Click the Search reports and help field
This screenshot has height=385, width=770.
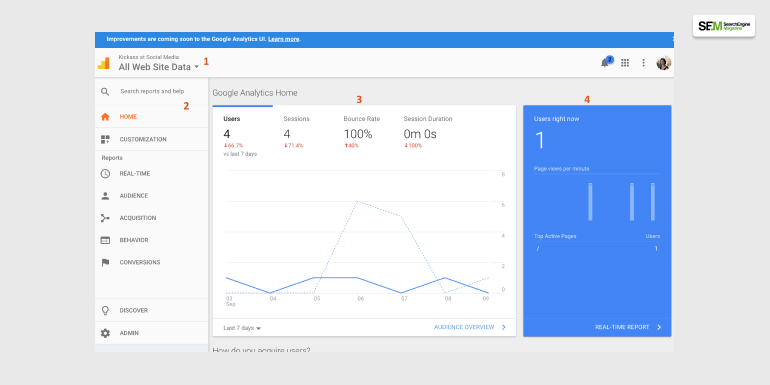[152, 91]
